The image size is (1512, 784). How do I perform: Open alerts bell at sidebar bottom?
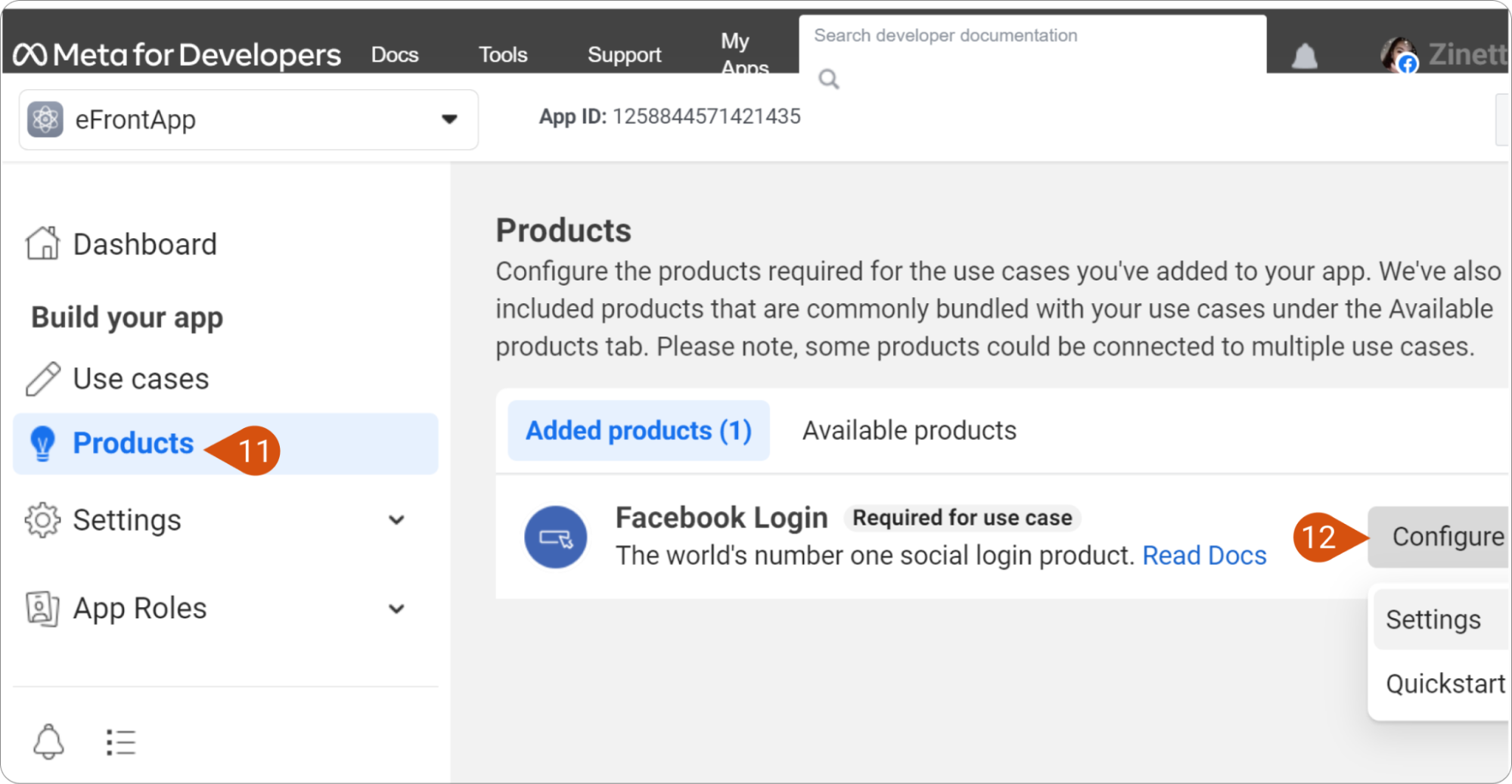coord(48,742)
